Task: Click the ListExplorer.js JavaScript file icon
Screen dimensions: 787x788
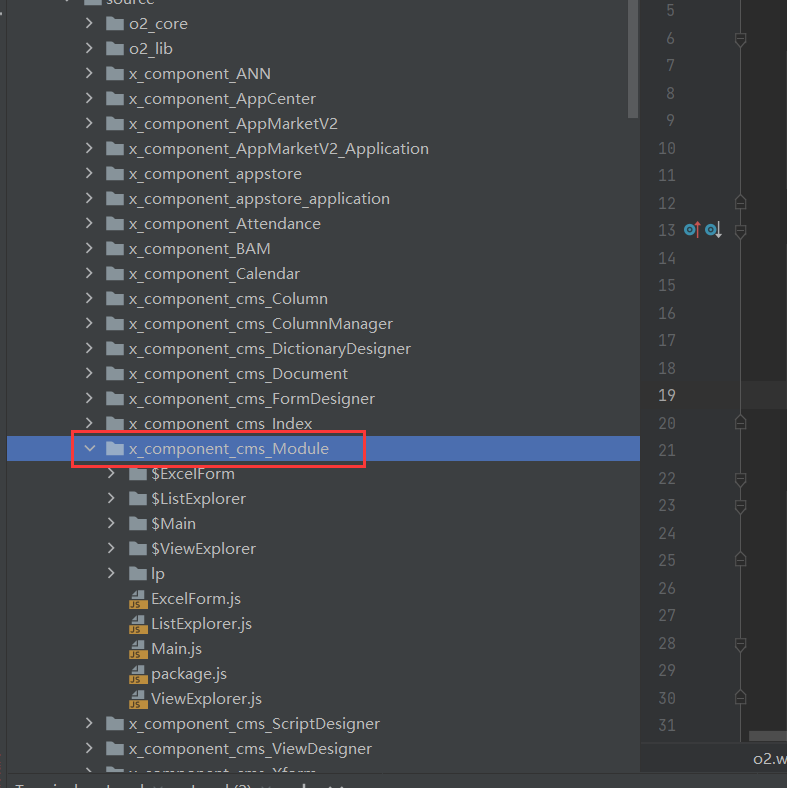Action: point(138,624)
